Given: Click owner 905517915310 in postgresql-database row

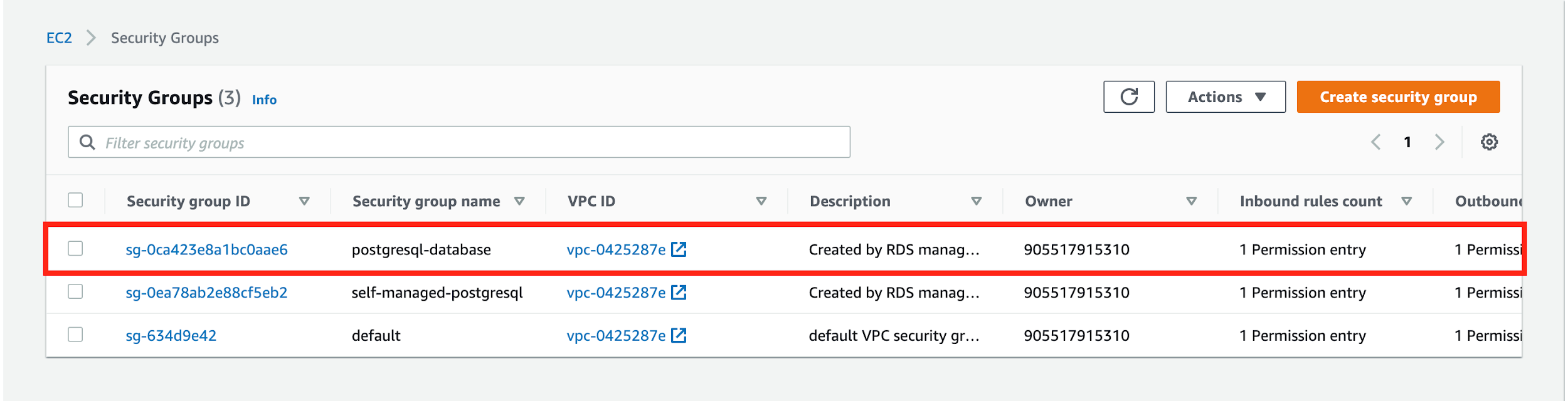Looking at the screenshot, I should coord(1076,249).
